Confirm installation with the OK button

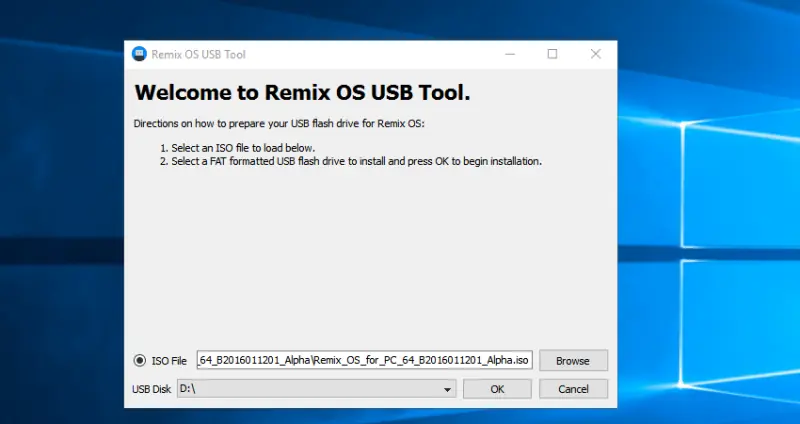(x=497, y=389)
